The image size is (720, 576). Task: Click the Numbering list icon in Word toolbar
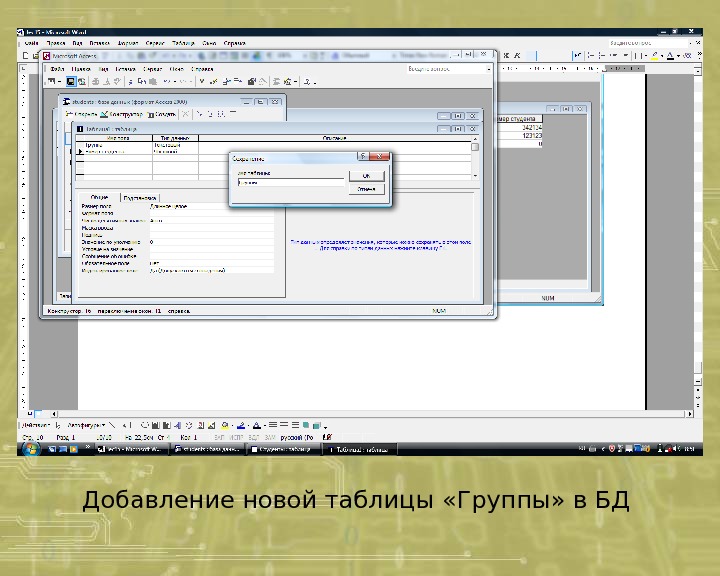[591, 56]
